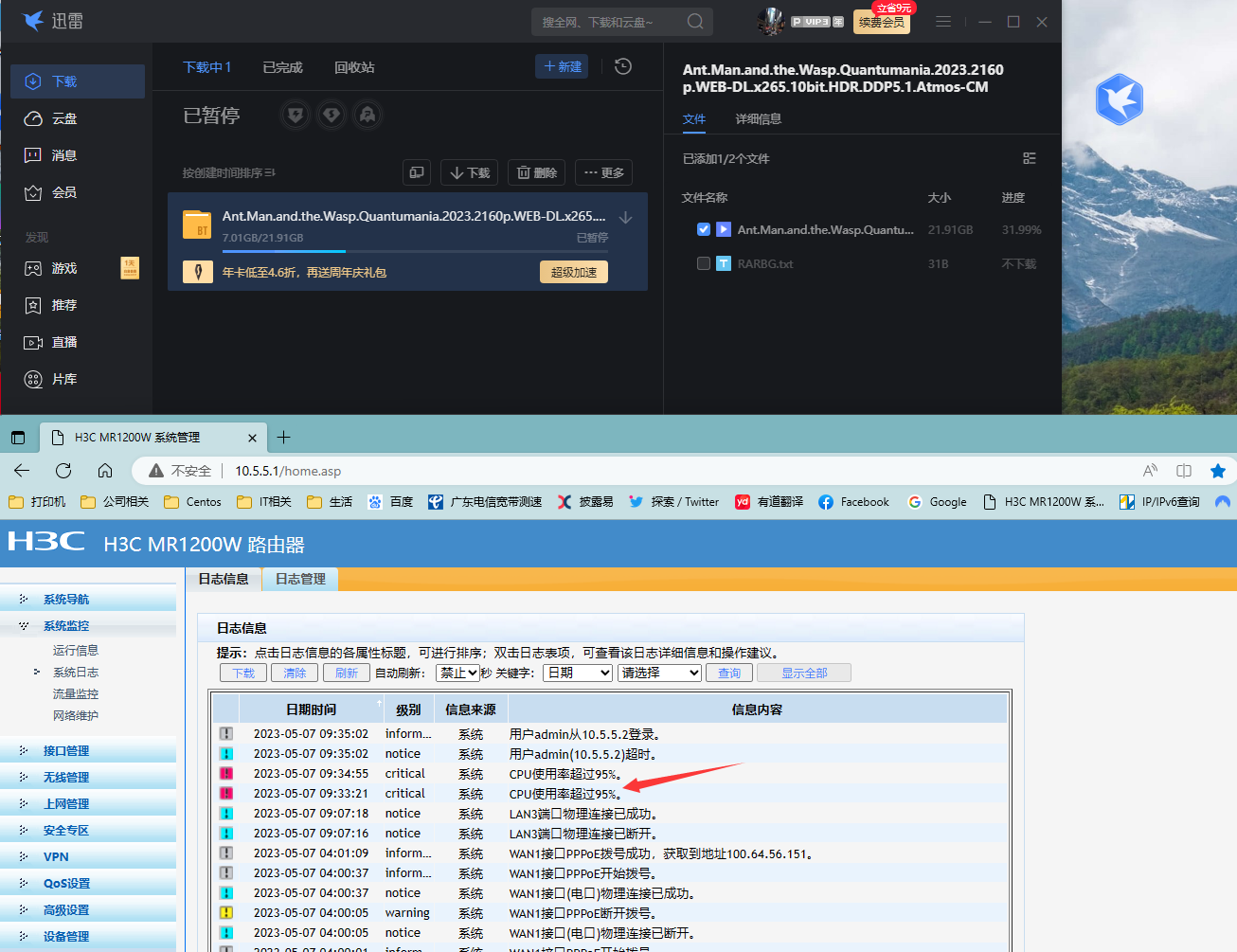1237x952 pixels.
Task: Click the log delete 删除 button in Xunlei
Action: pos(537,172)
